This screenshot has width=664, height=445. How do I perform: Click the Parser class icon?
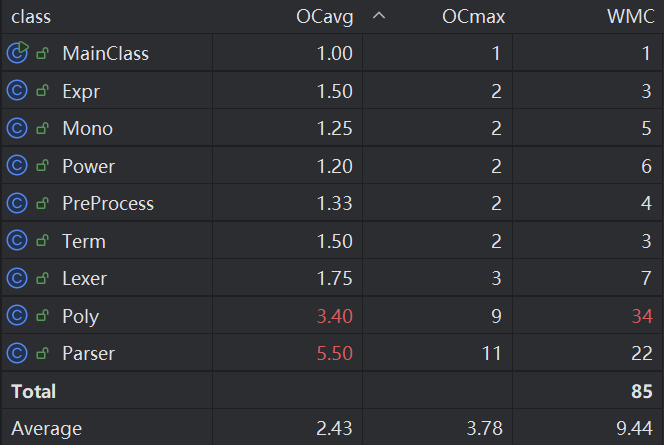point(17,353)
